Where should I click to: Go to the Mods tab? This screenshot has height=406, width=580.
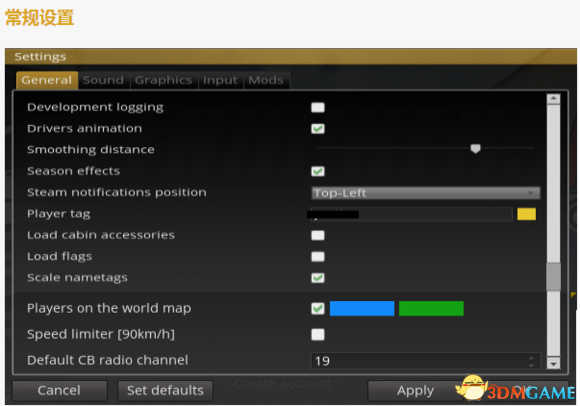(266, 80)
